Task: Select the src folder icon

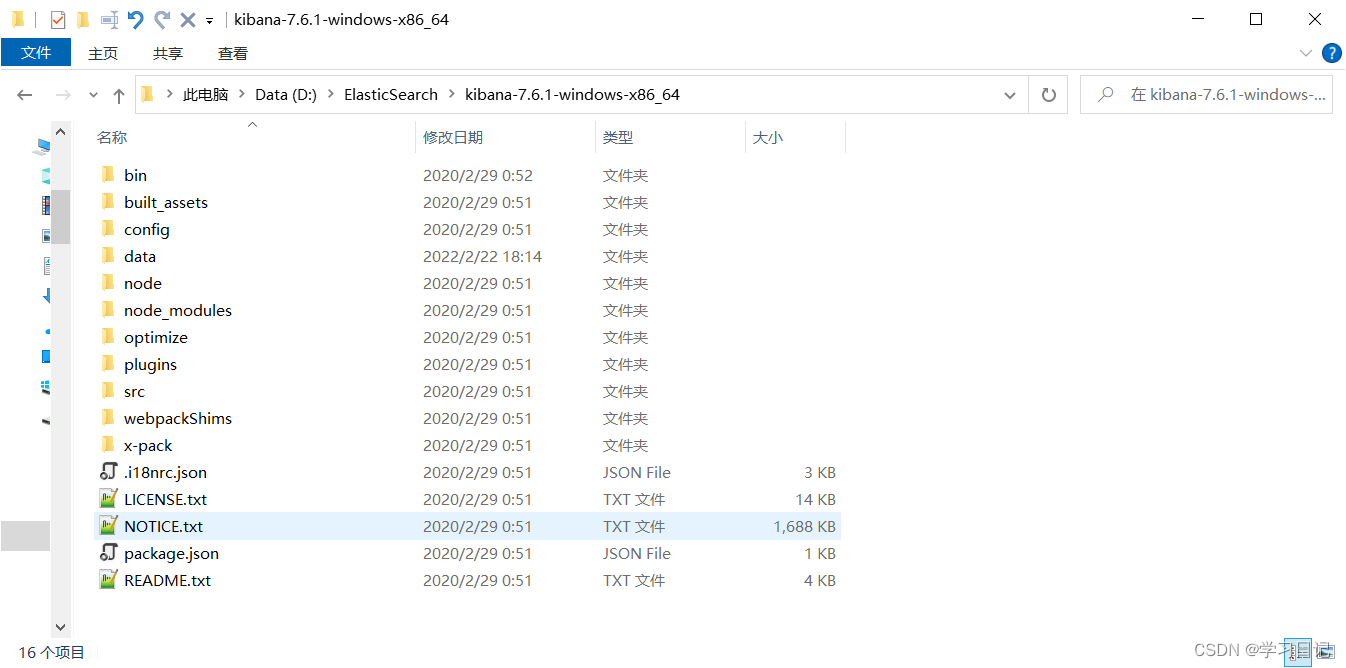Action: [x=109, y=391]
